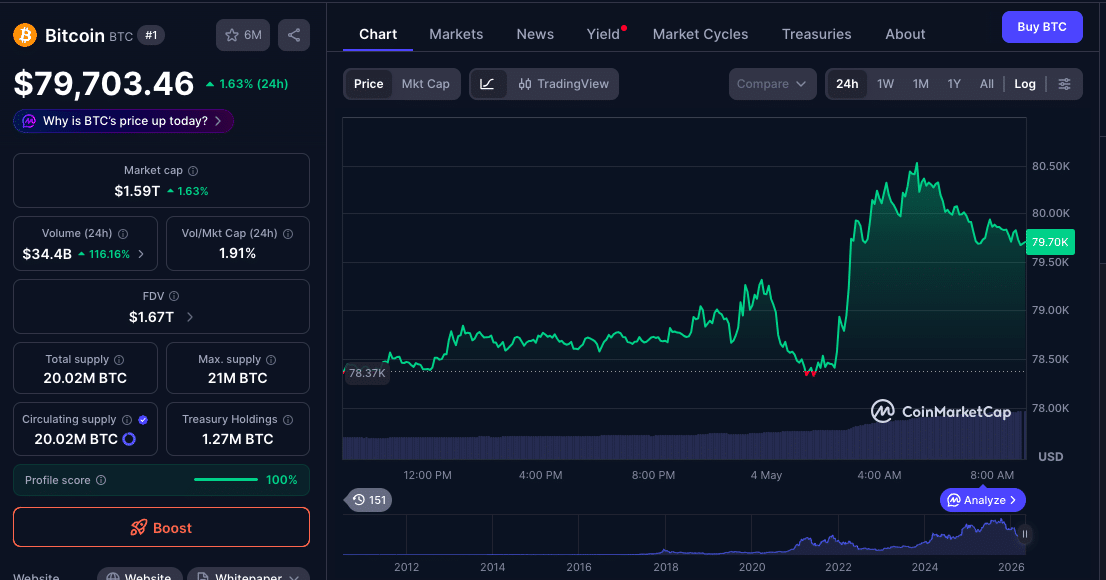The height and width of the screenshot is (580, 1106).
Task: Select the 1W time range
Action: point(885,84)
